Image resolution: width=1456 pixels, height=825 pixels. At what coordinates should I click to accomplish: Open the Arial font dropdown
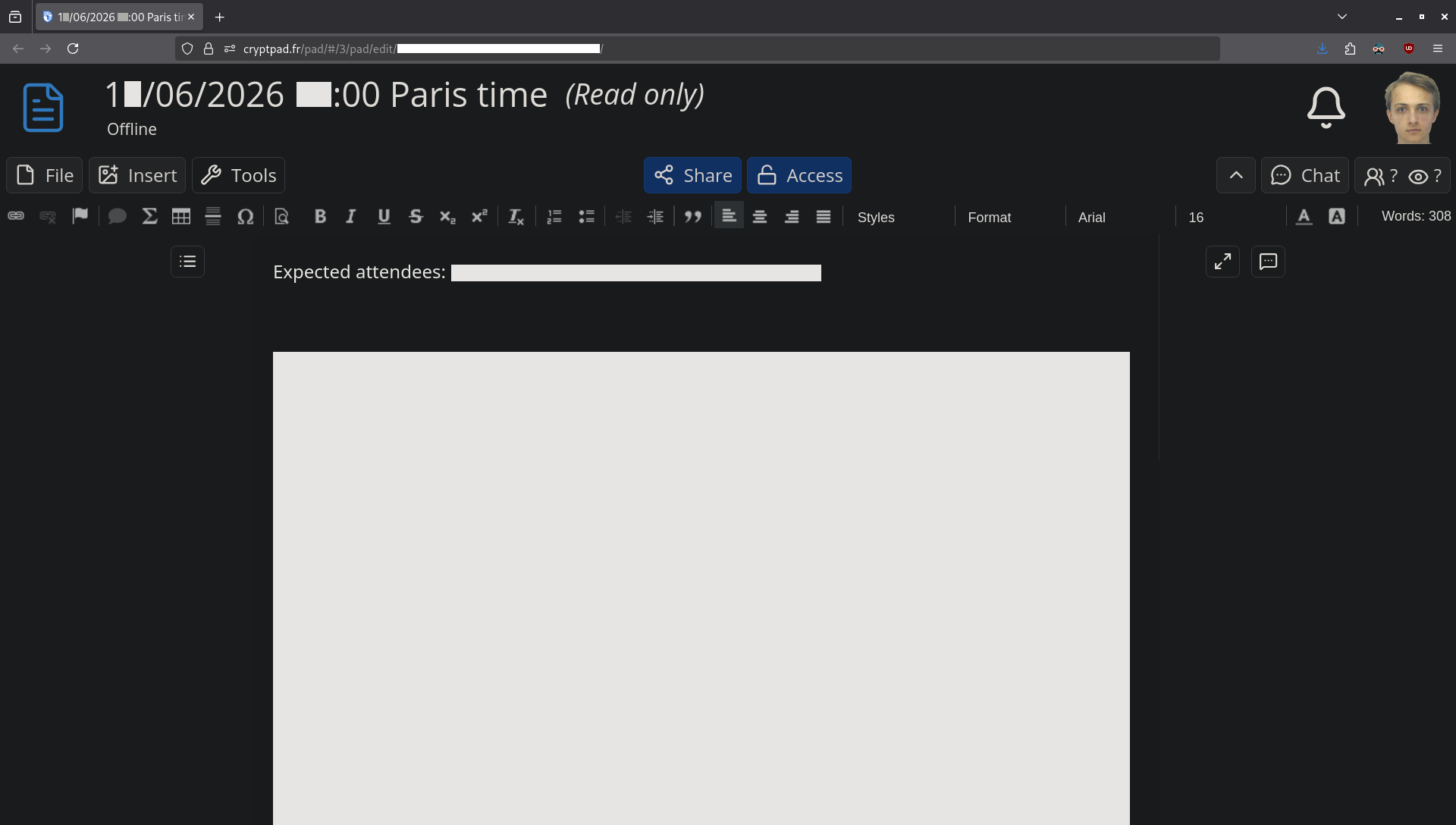pos(1120,217)
